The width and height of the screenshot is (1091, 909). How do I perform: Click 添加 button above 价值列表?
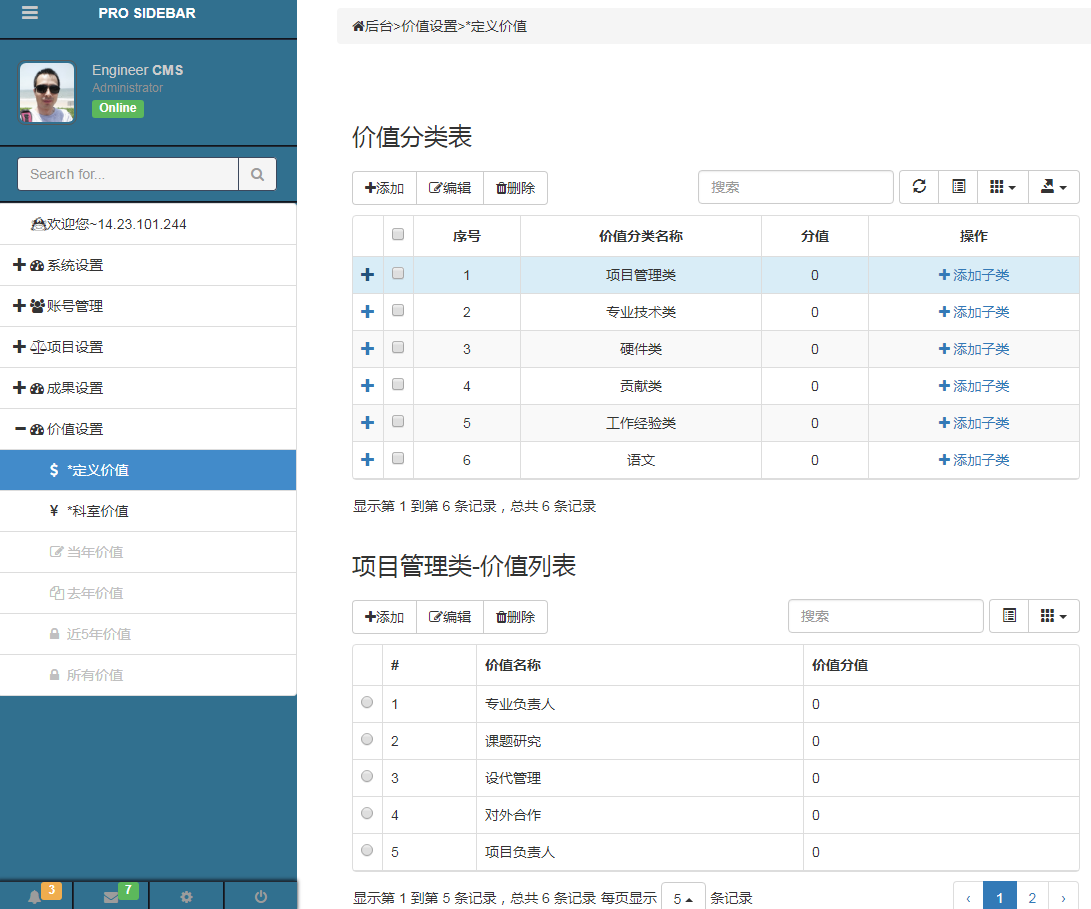point(385,617)
